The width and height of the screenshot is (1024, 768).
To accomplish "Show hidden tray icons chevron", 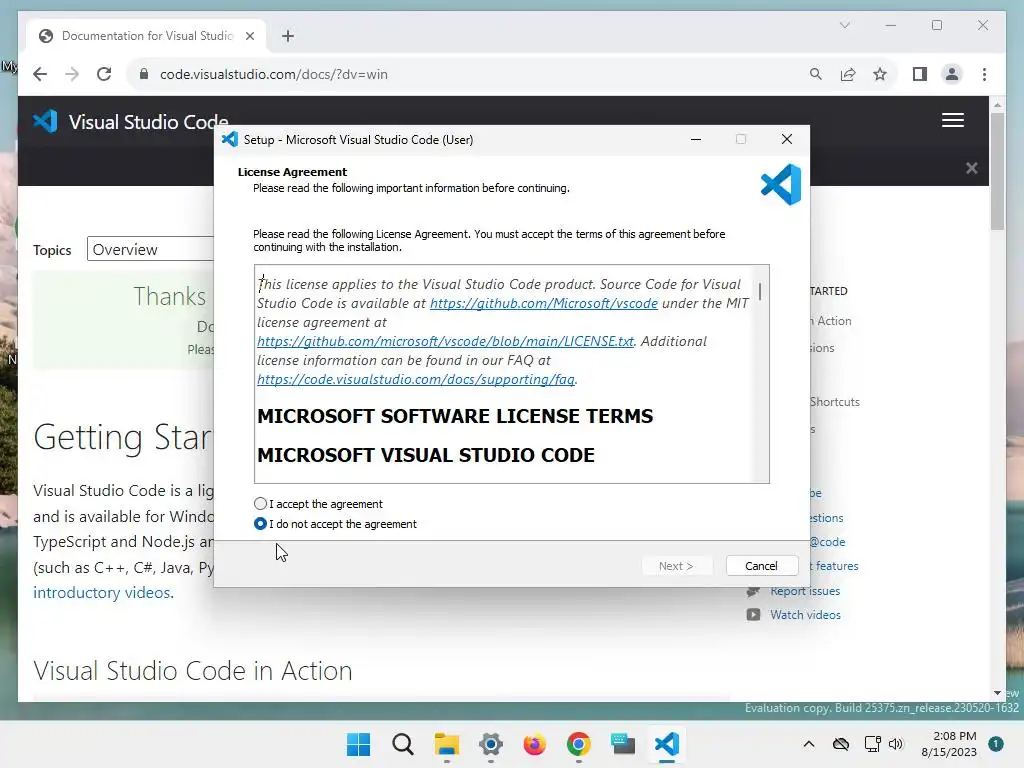I will (808, 744).
